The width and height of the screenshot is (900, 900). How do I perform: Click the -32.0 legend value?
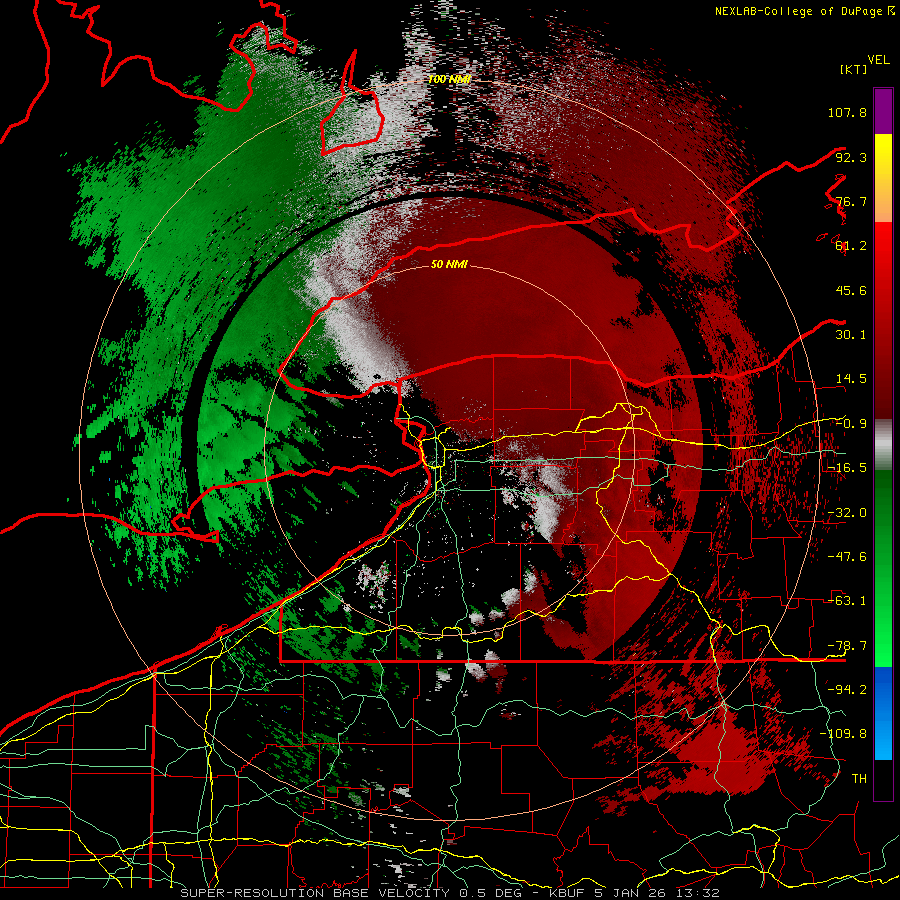pyautogui.click(x=847, y=513)
